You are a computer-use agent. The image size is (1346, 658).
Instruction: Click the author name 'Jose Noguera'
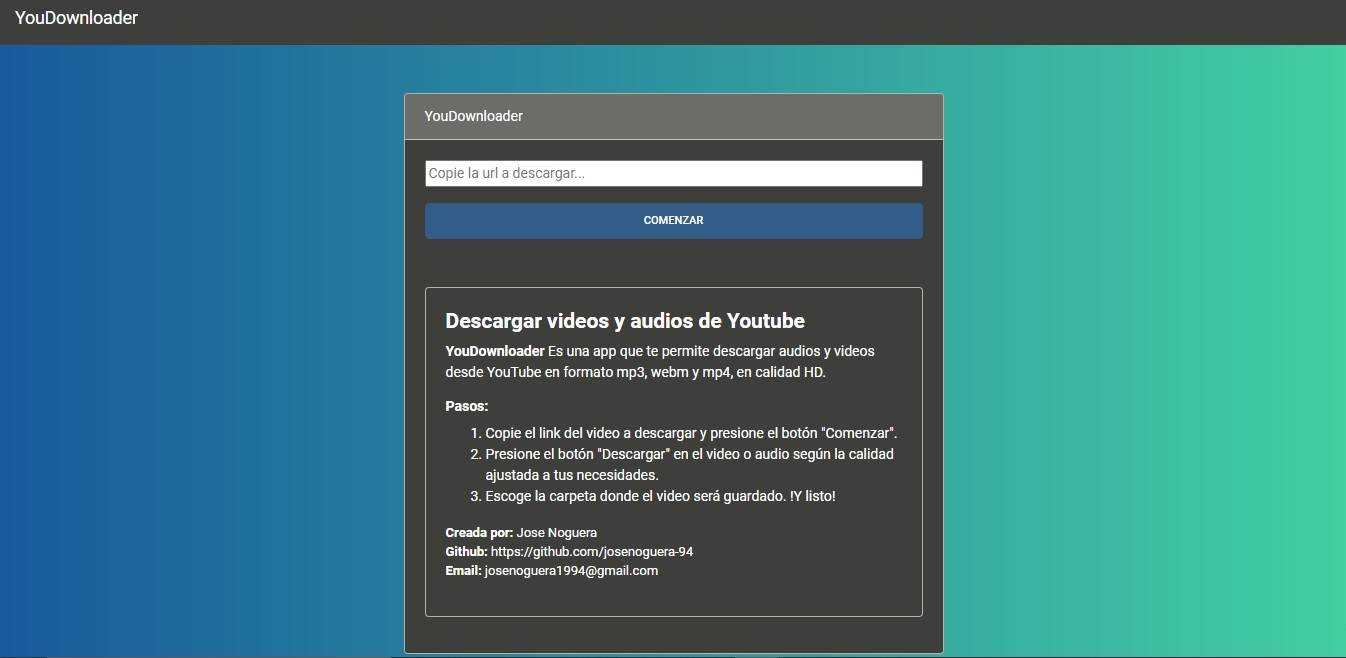click(x=556, y=532)
